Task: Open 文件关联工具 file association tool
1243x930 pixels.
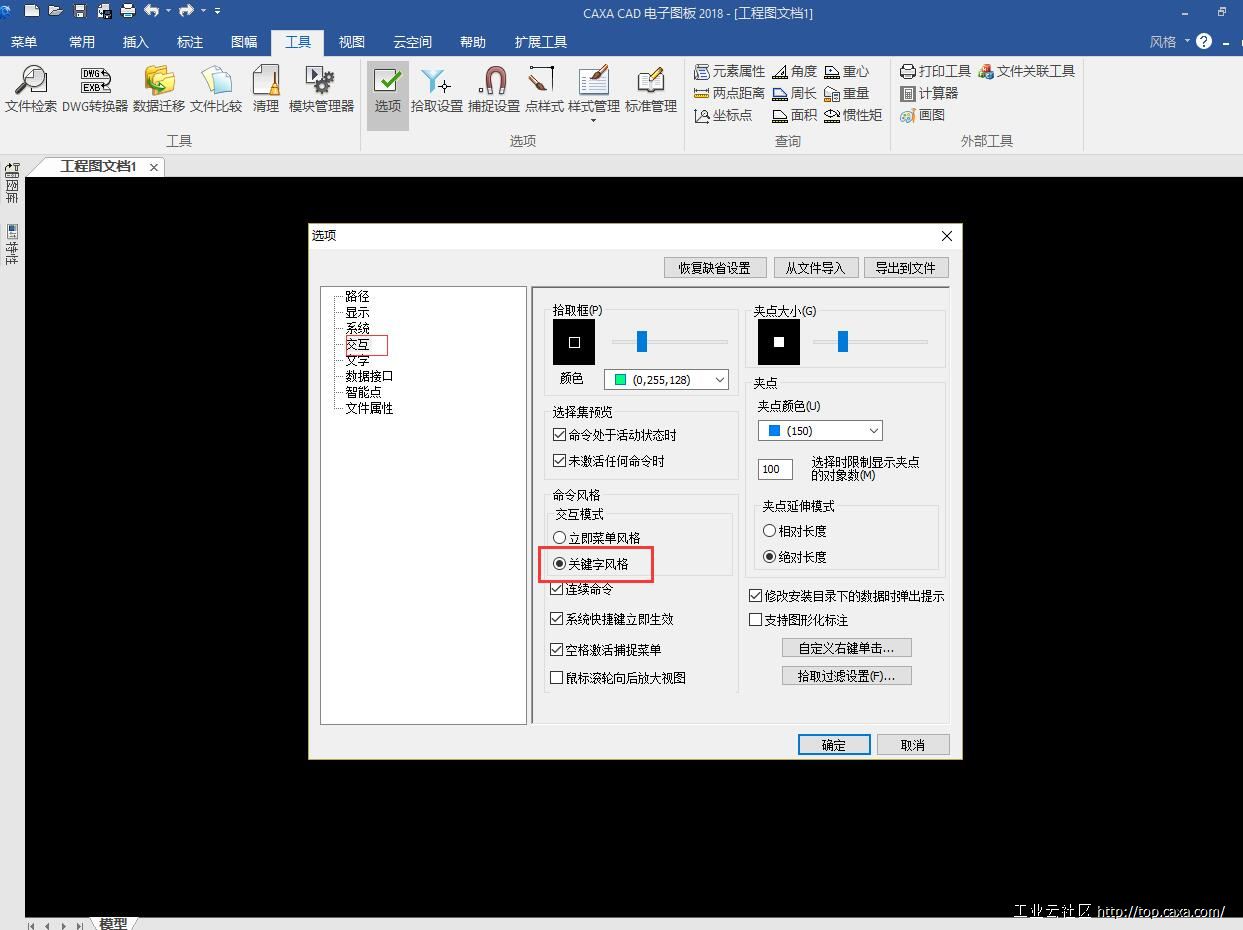Action: (x=1027, y=71)
